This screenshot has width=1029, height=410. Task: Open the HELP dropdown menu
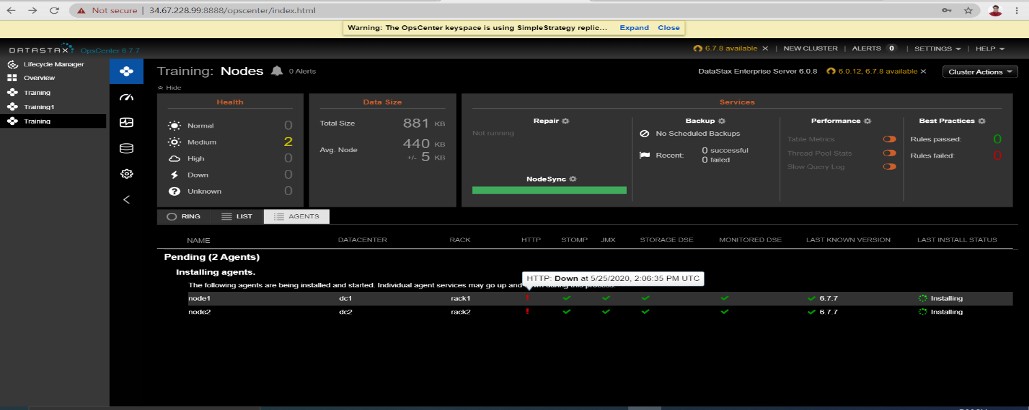[990, 49]
